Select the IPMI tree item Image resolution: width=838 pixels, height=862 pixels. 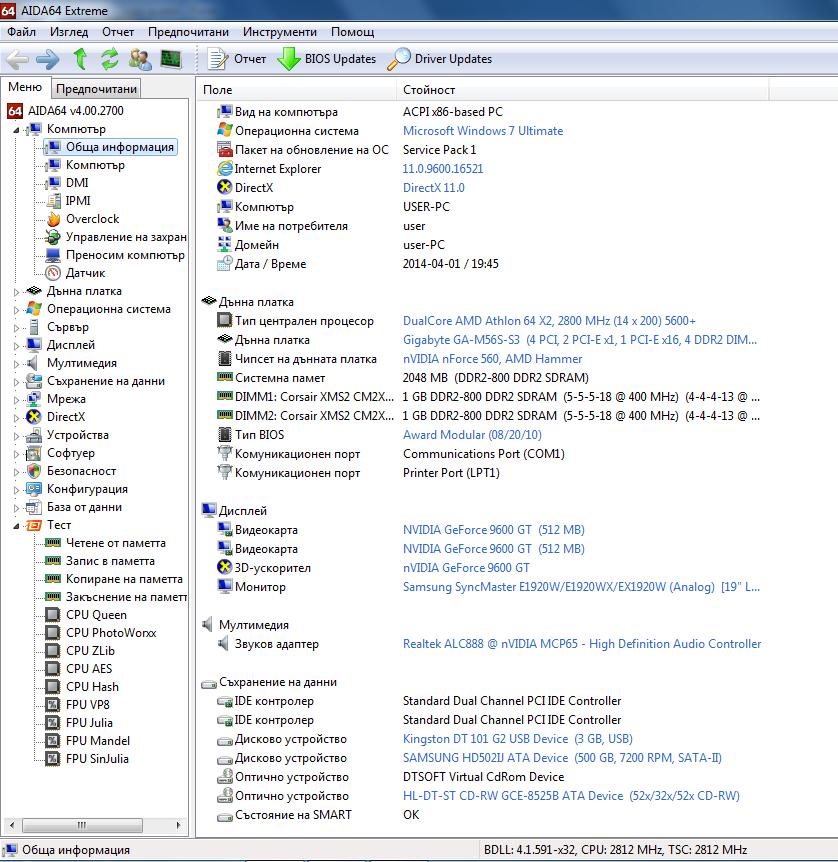[x=78, y=201]
